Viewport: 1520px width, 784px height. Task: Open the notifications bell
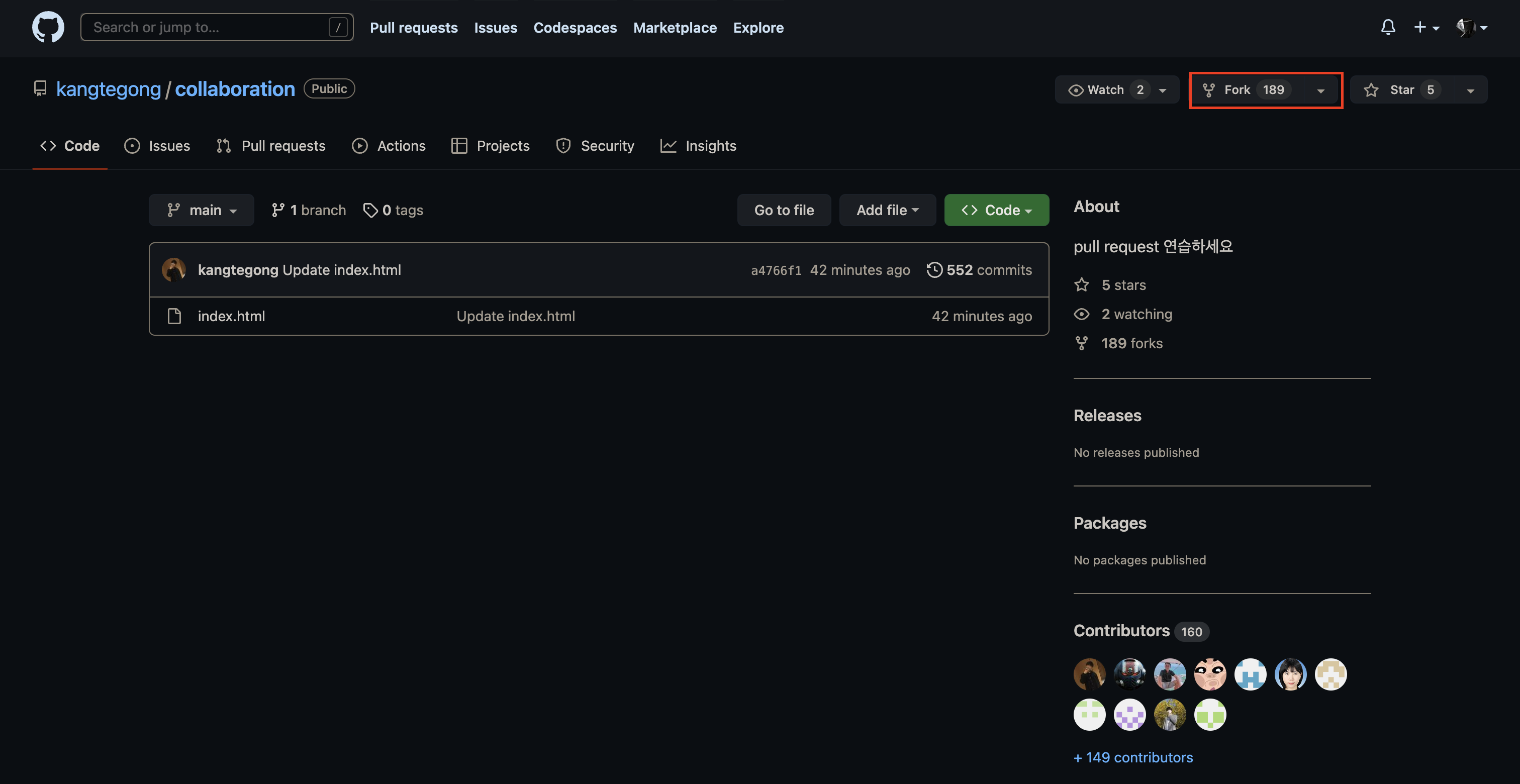coord(1388,27)
